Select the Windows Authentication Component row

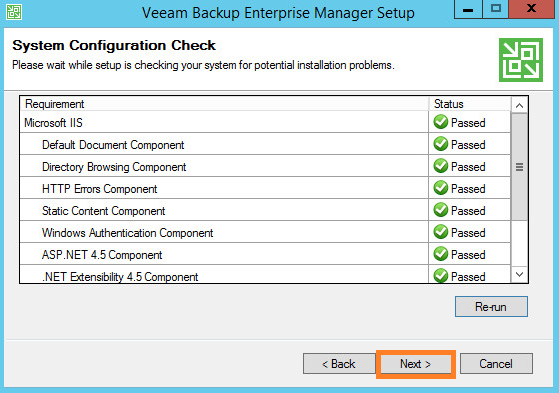click(265, 232)
